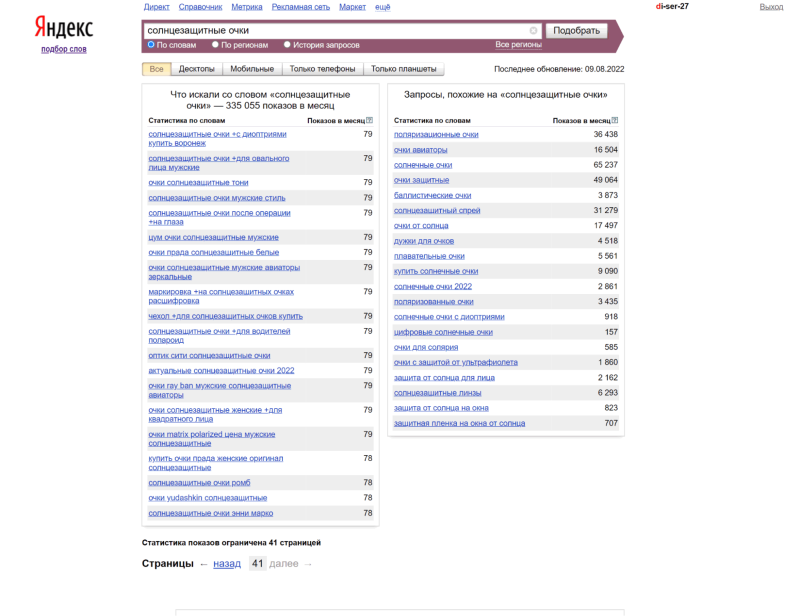Open 'Директ' in the top navigation
800x616 pixels.
coord(156,6)
